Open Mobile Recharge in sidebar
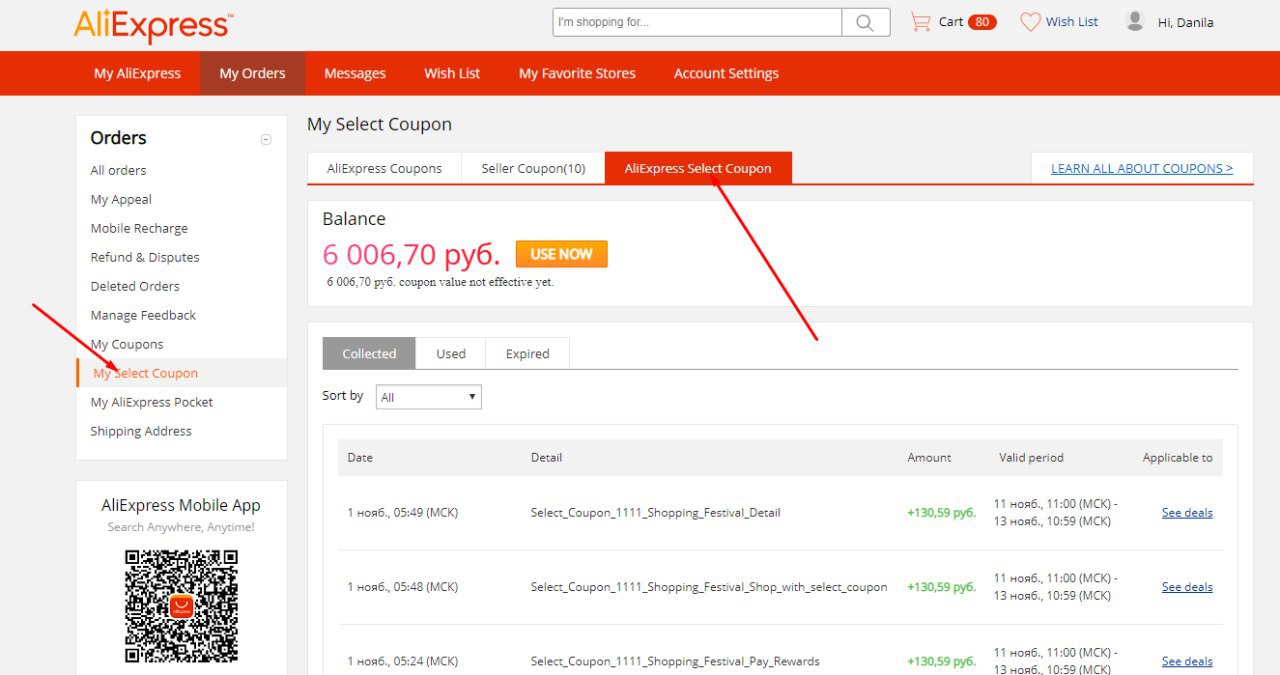Image resolution: width=1280 pixels, height=675 pixels. tap(139, 228)
